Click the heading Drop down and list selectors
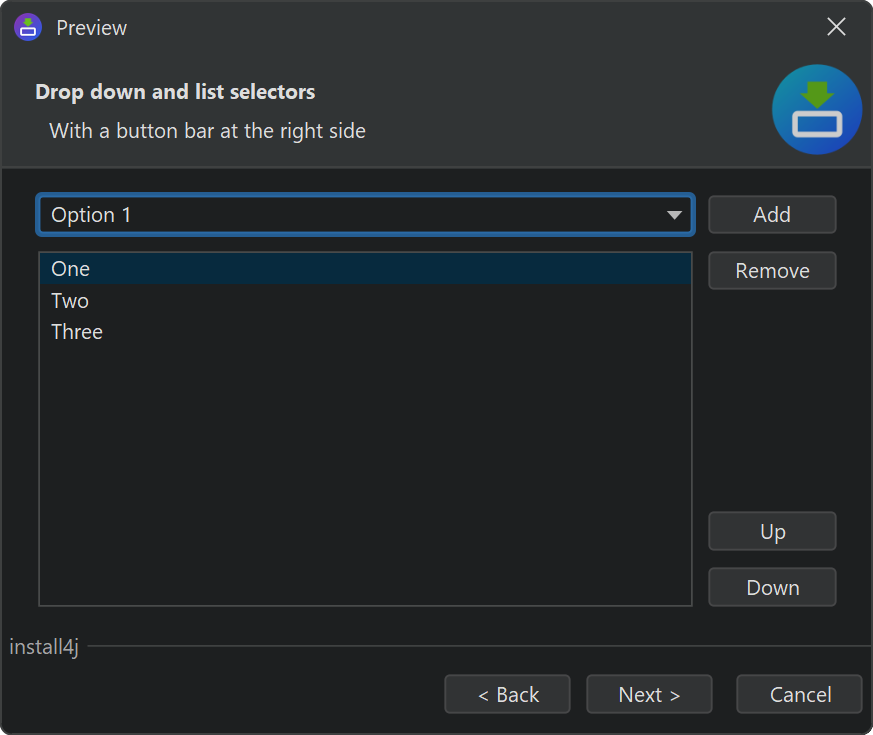This screenshot has width=873, height=735. 175,92
